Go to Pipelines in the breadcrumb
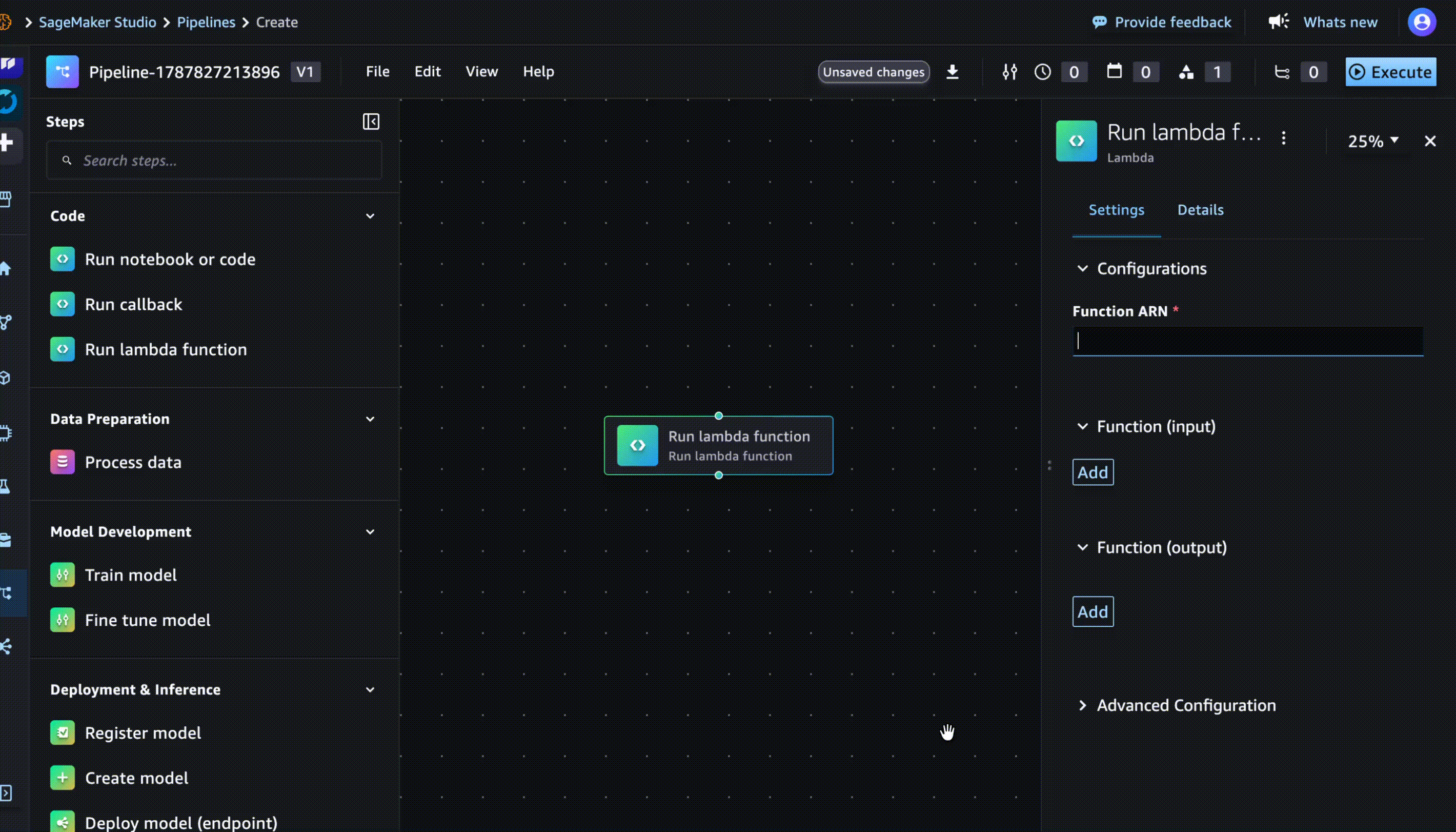Screen dimensions: 1456x832 tap(206, 22)
